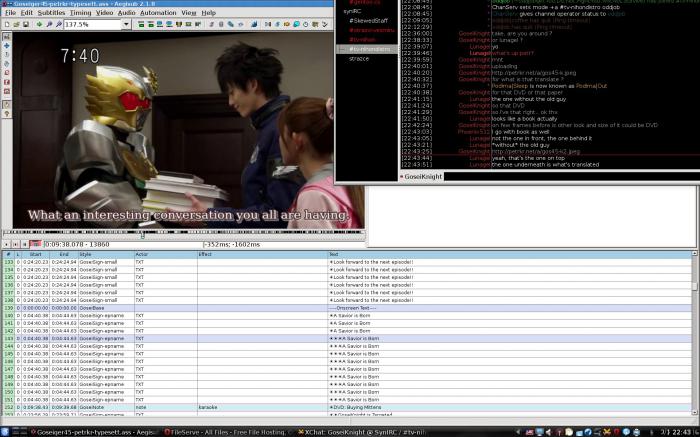This screenshot has height=437, width=700.
Task: Open the Attachments paperclip icon
Action: (230, 24)
